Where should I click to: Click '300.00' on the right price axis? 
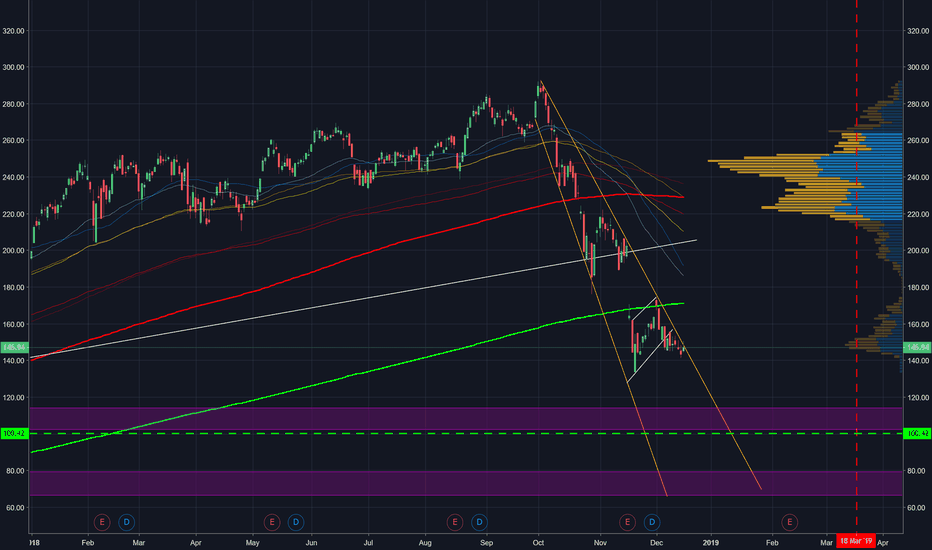point(918,67)
